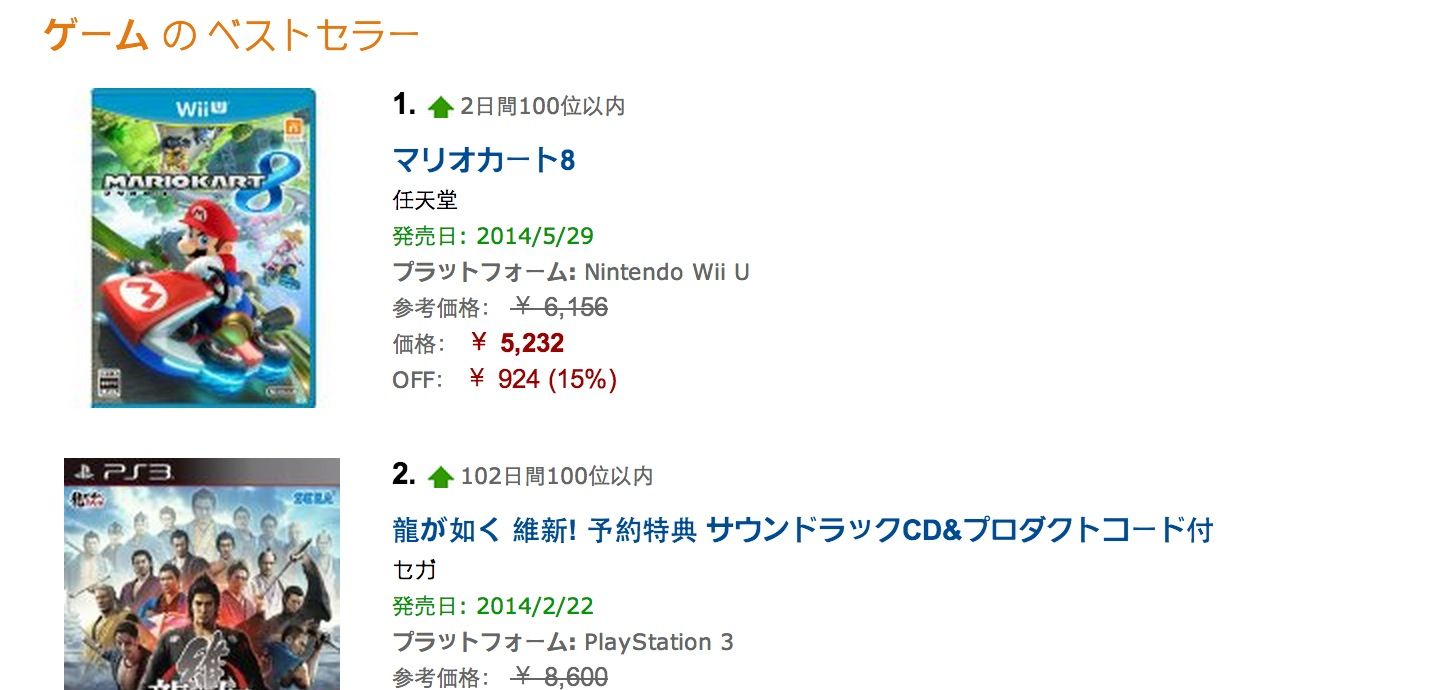
Task: Click the ベストセラー heading text
Action: (x=313, y=36)
